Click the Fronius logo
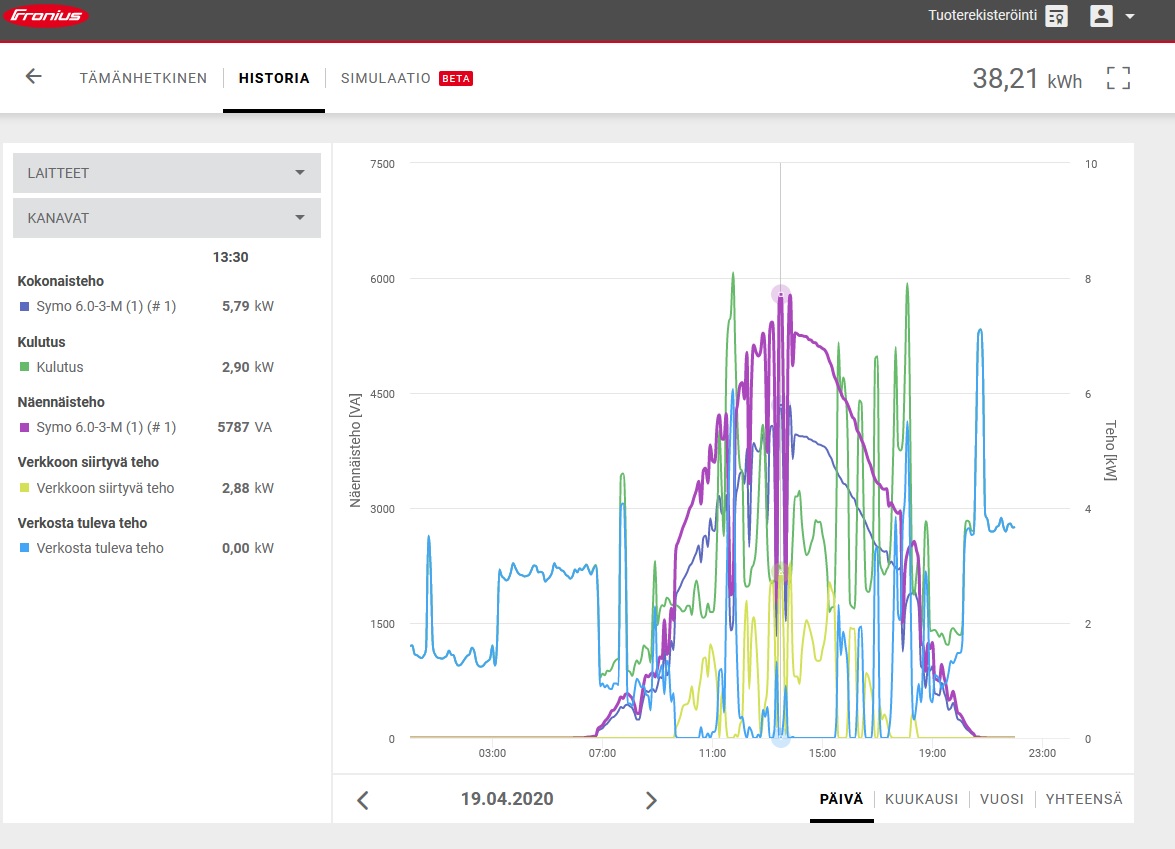This screenshot has width=1175, height=849. pos(46,15)
